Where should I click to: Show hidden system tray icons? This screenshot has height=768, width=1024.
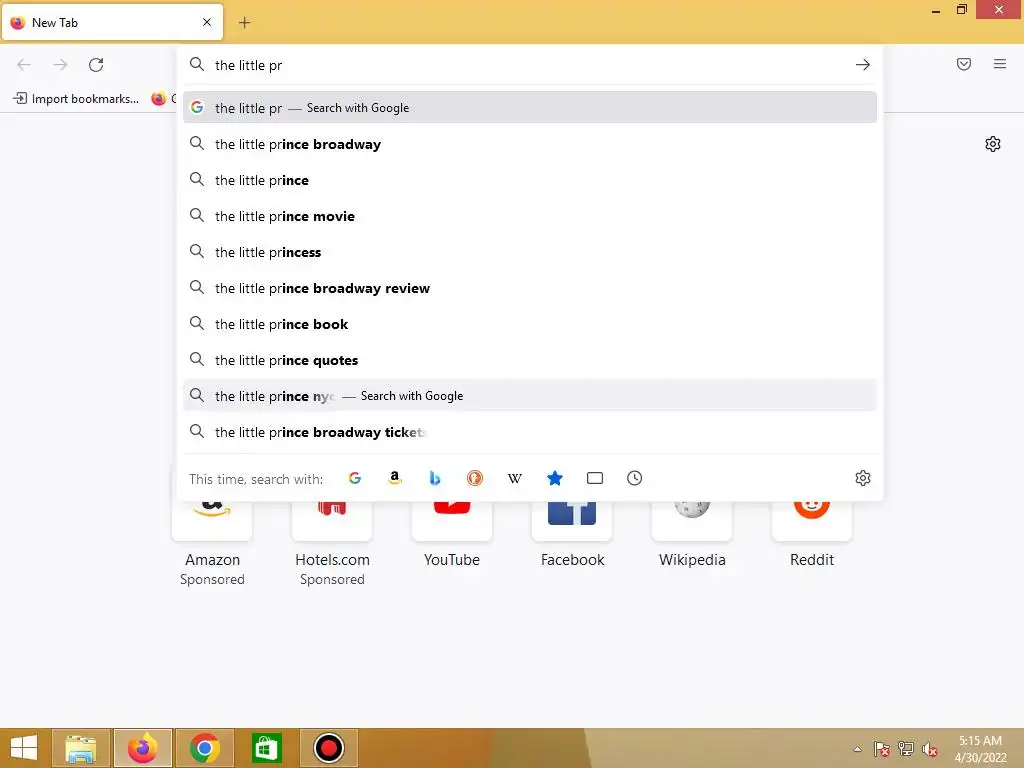tap(857, 749)
